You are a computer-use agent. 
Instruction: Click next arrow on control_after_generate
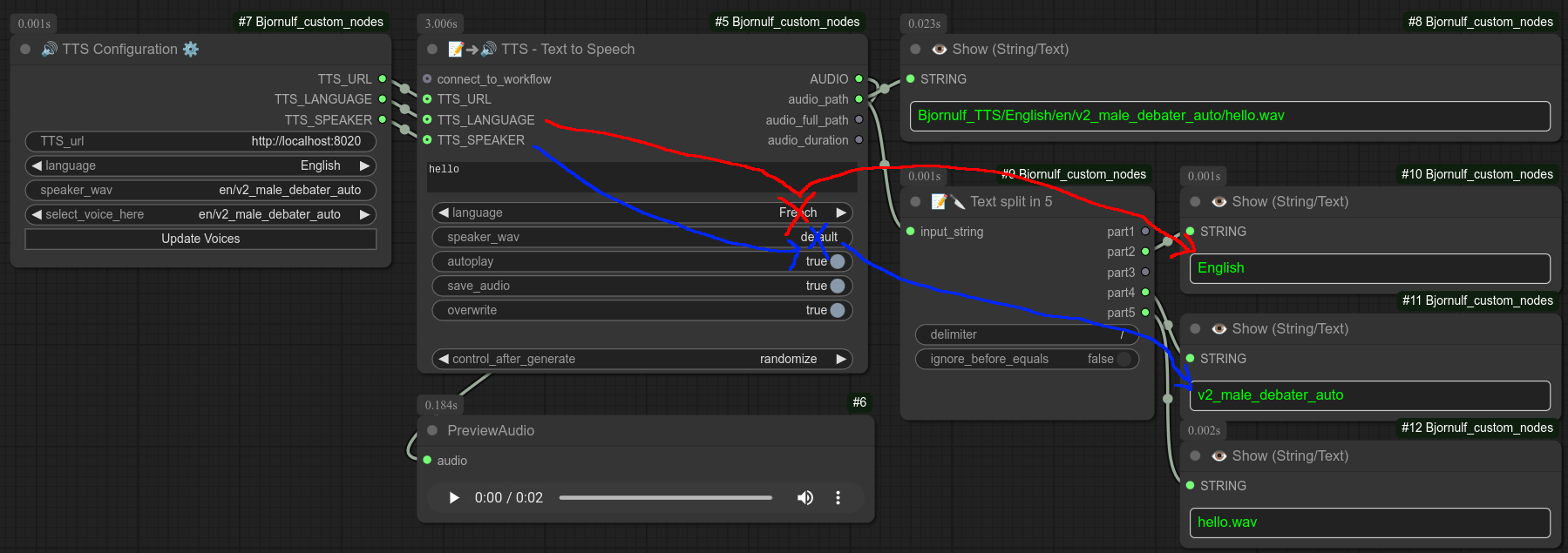[x=841, y=359]
